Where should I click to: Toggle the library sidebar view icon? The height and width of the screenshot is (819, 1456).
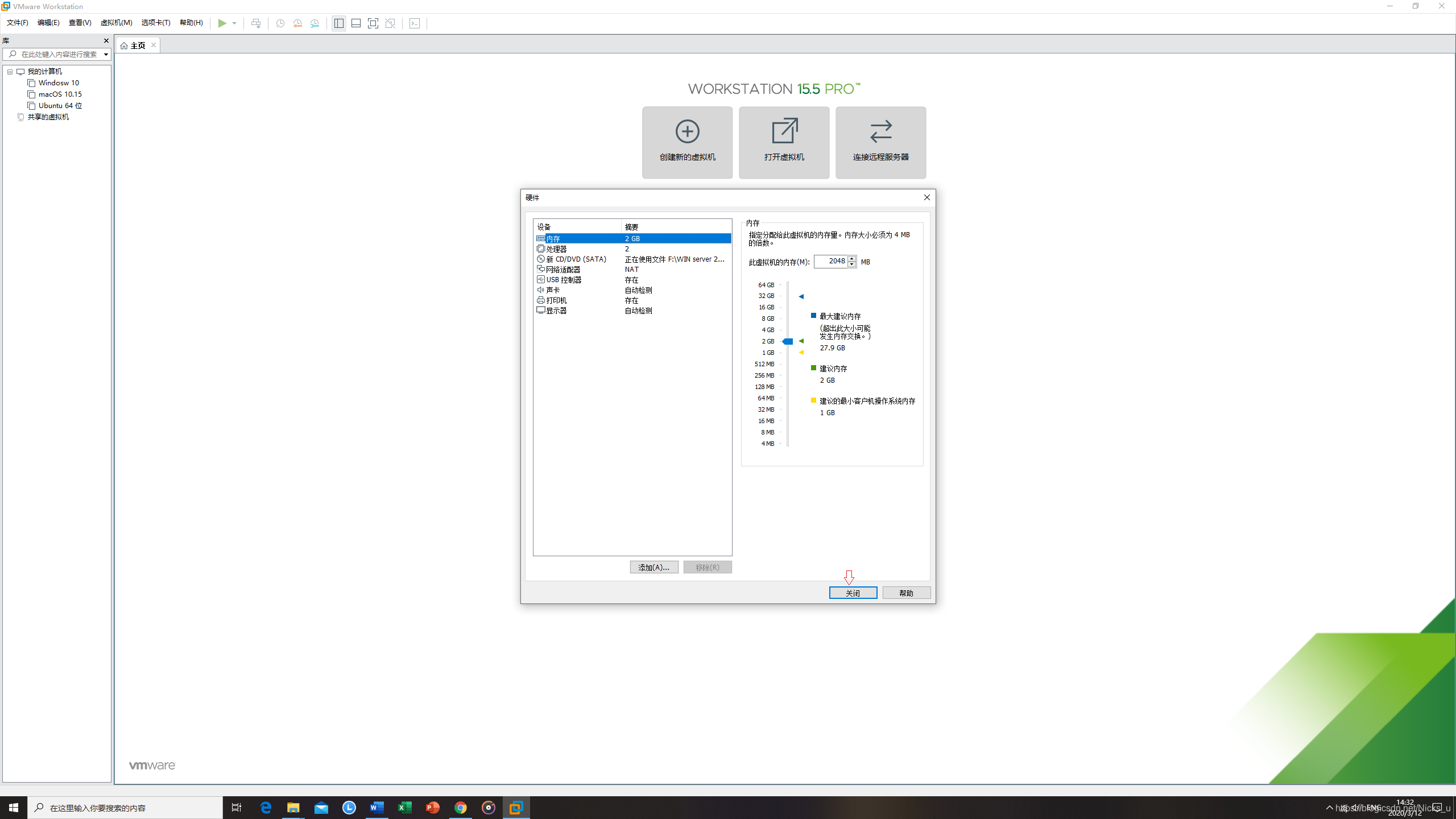pos(339,23)
